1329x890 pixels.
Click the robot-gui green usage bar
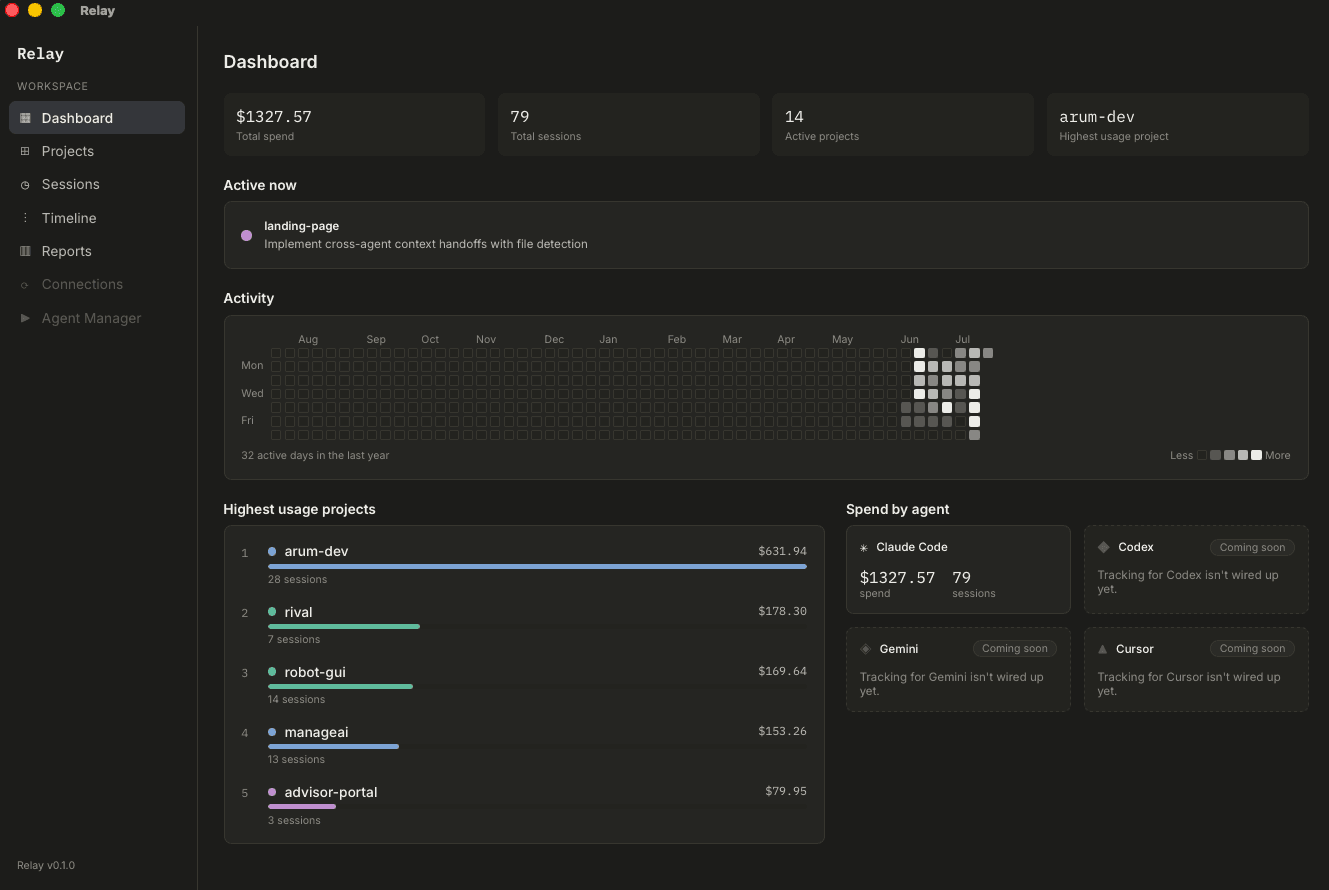(340, 687)
